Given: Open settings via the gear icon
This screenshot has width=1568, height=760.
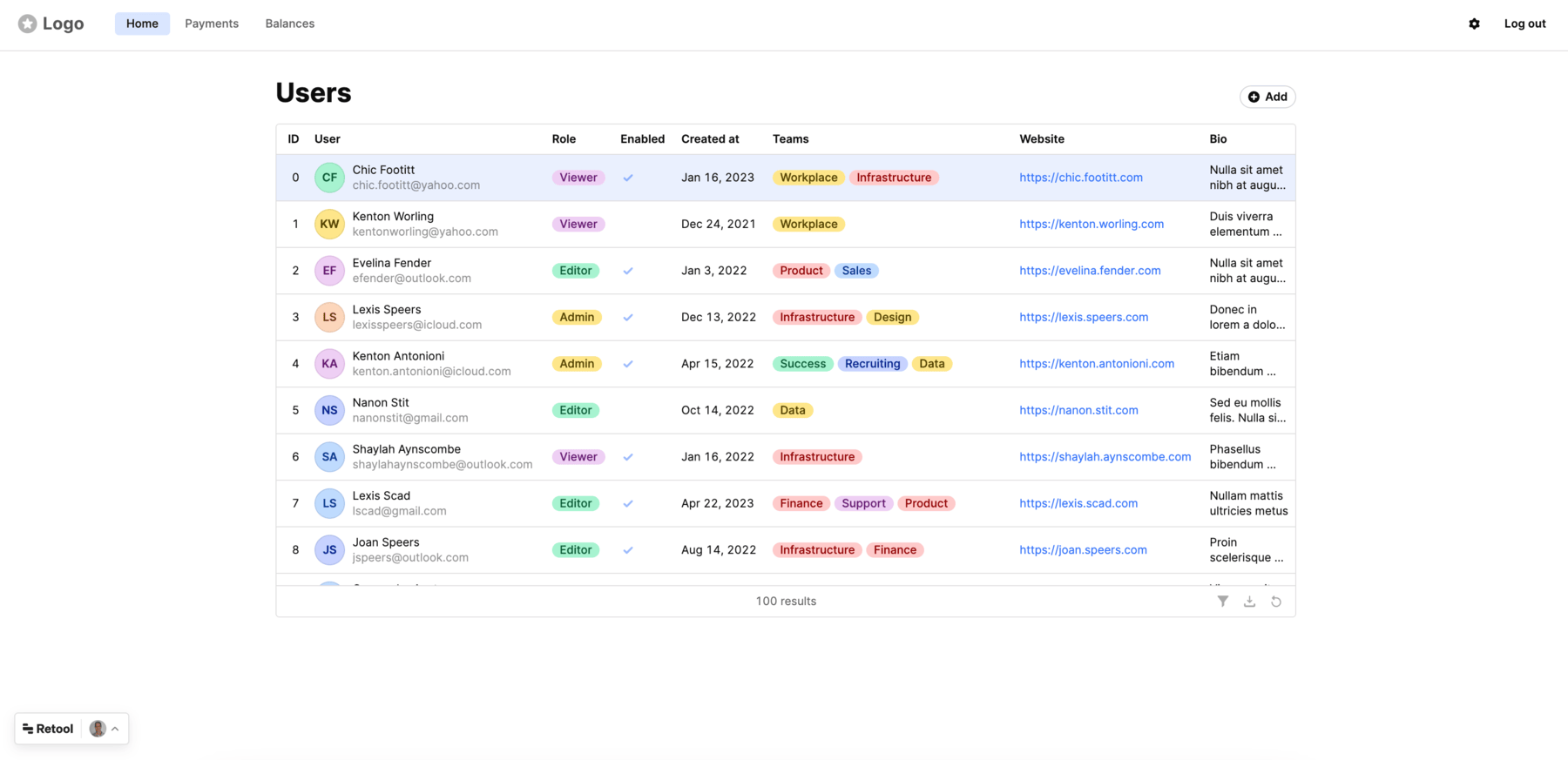Looking at the screenshot, I should 1474,24.
